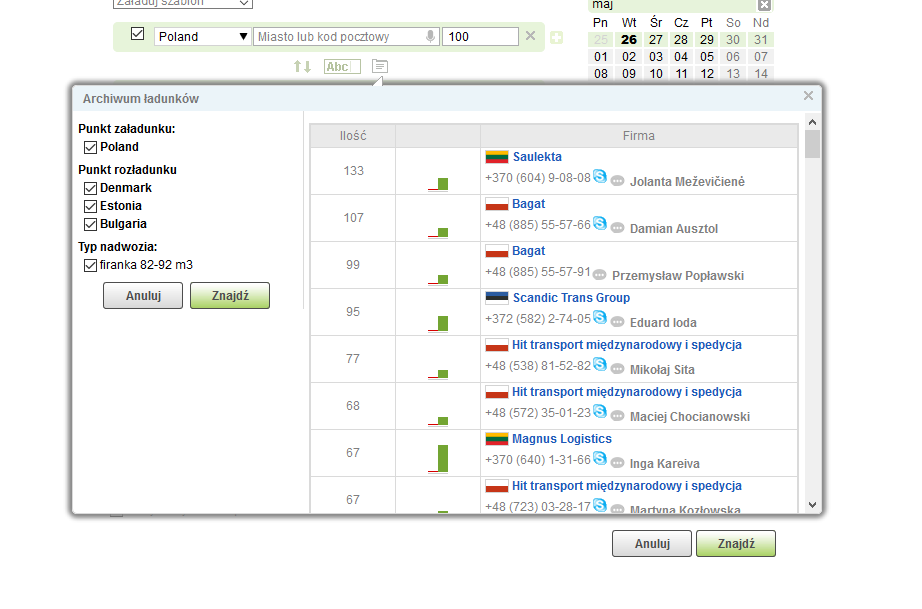Uncheck the Estonia unloading checkbox
Viewport: 922px width, 609px height.
(x=90, y=206)
